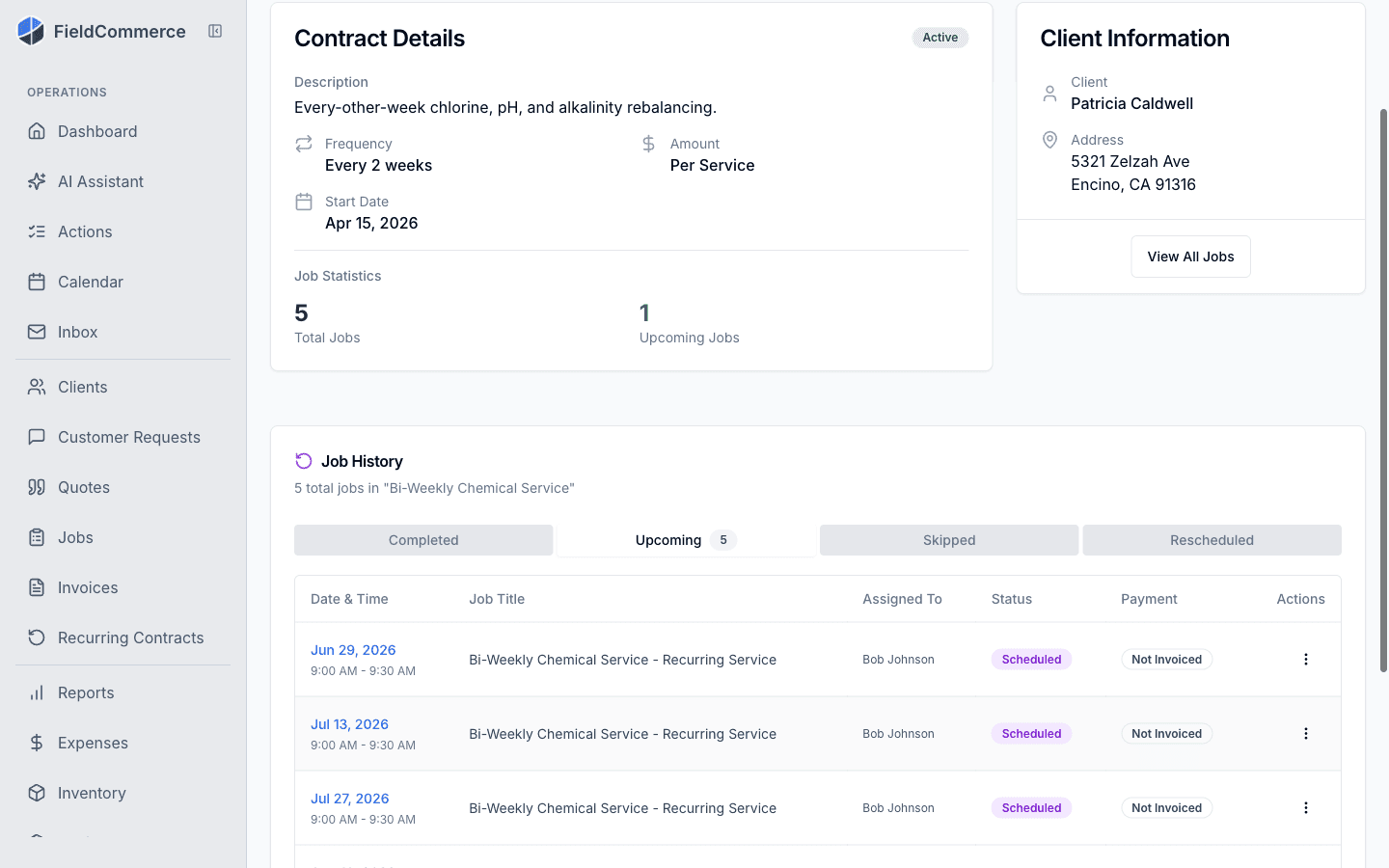Click the Job History purple icon
The height and width of the screenshot is (868, 1389).
(x=304, y=461)
